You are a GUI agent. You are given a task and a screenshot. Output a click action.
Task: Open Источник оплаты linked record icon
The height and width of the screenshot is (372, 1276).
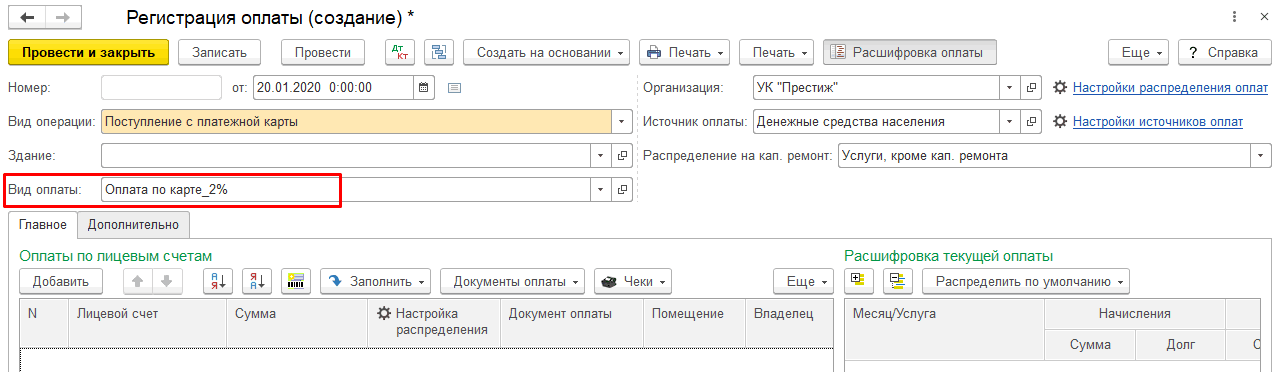coord(1032,122)
